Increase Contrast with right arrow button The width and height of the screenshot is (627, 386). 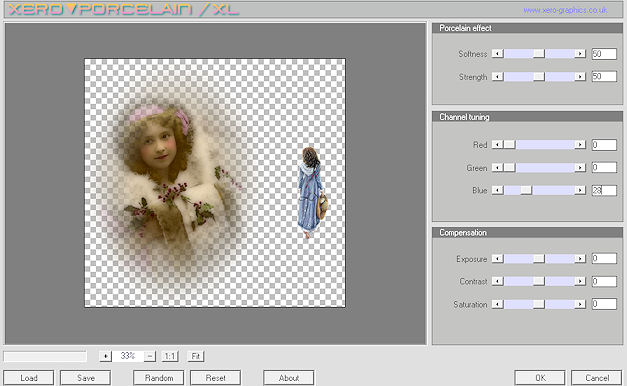click(580, 282)
